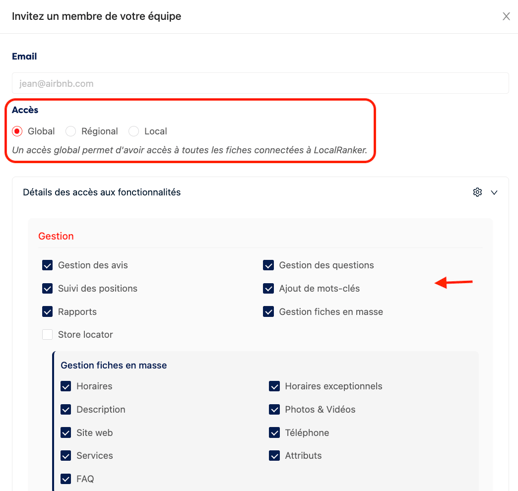This screenshot has width=518, height=491.
Task: Open settings gear for feature access details
Action: coord(477,192)
